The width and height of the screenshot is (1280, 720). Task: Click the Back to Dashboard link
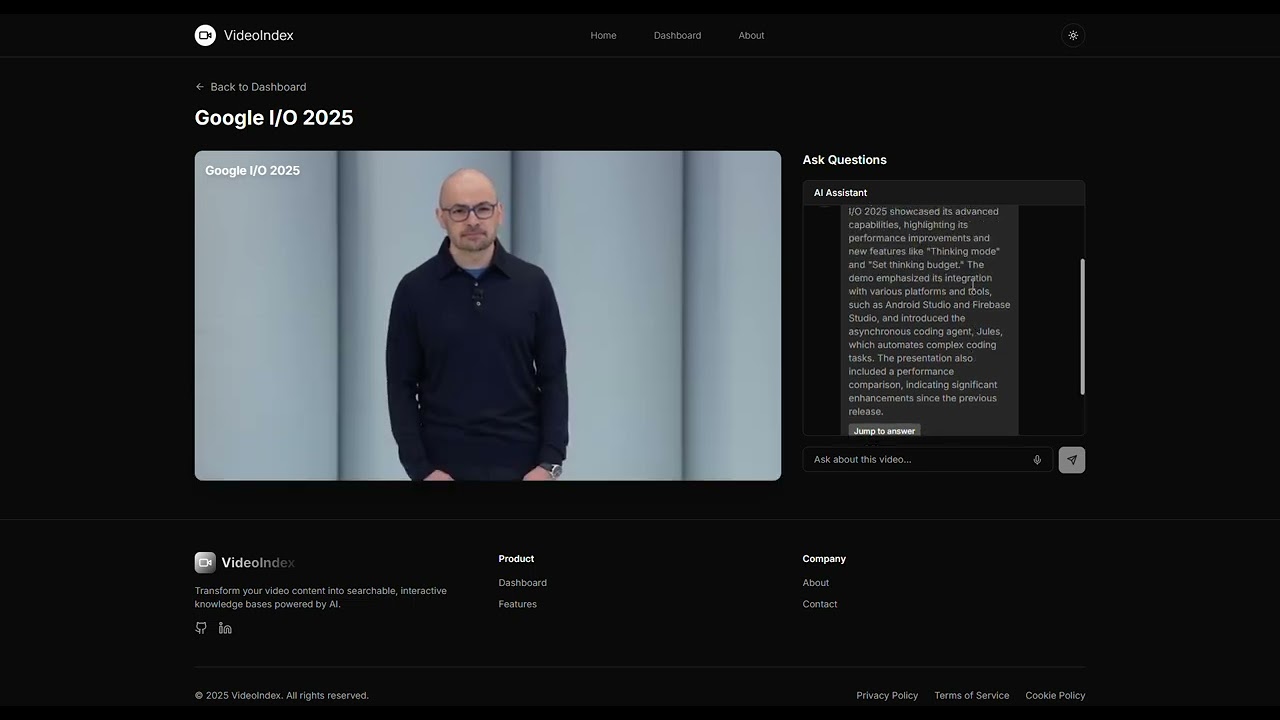251,87
